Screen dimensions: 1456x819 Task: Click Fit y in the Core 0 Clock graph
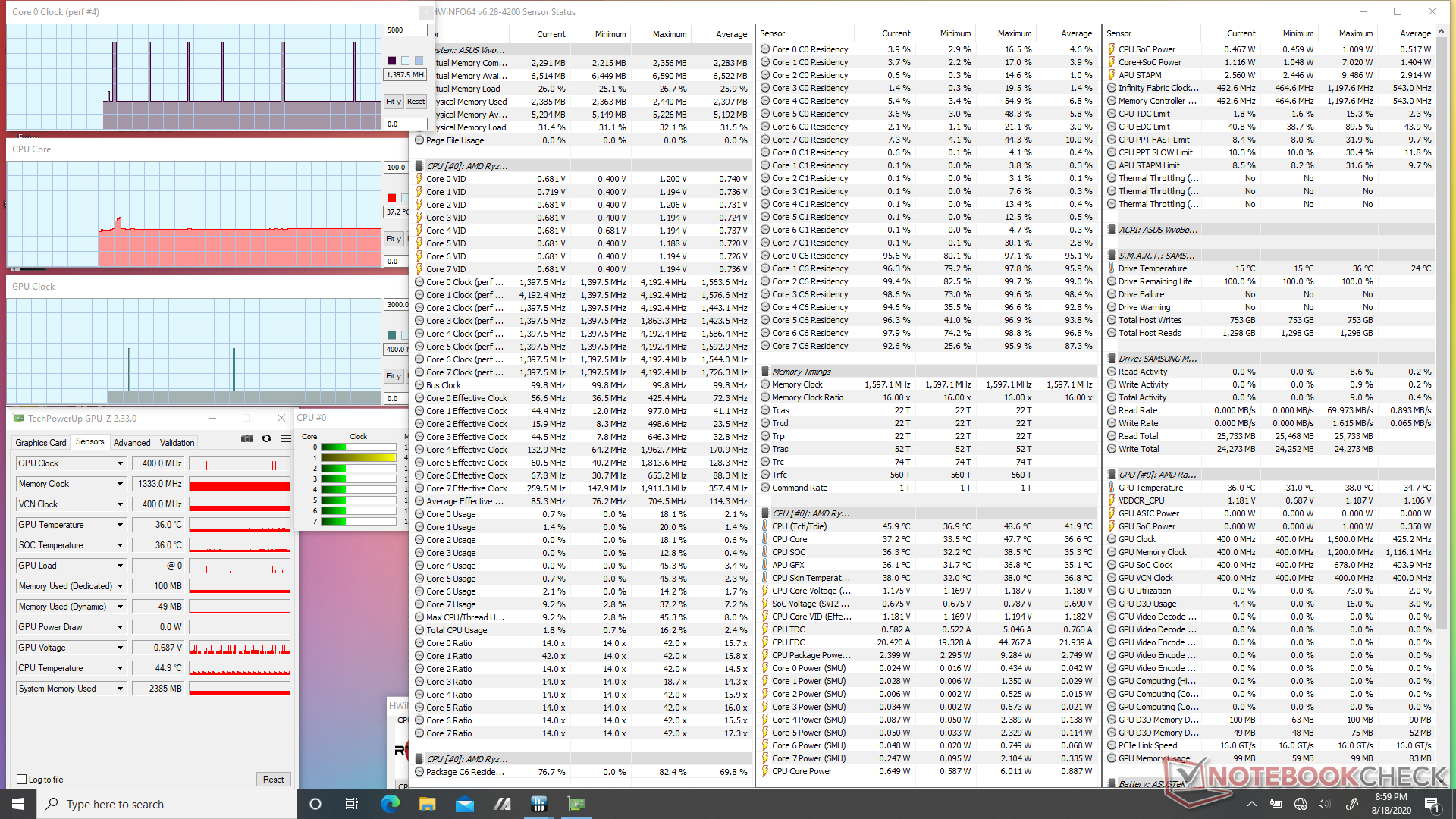[x=393, y=101]
